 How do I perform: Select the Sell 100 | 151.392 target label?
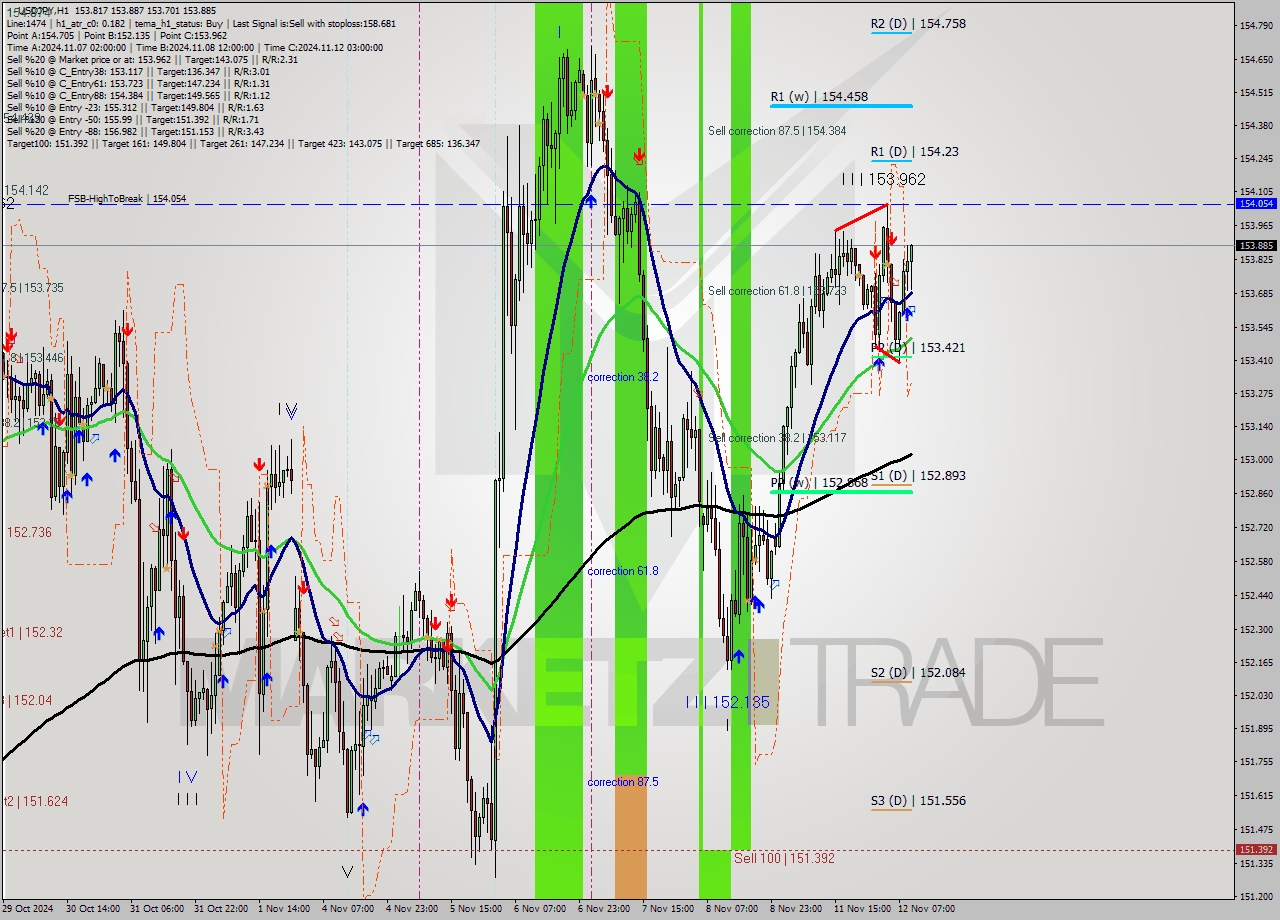tap(784, 858)
